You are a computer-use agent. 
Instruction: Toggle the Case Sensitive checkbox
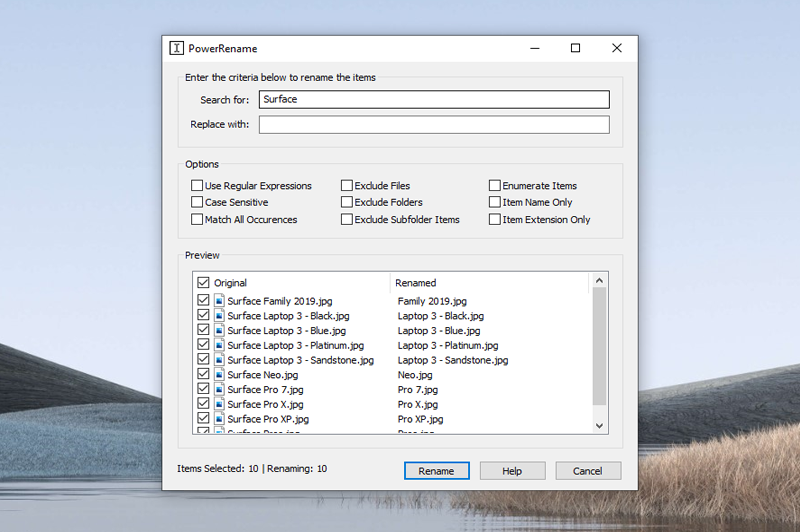click(197, 202)
